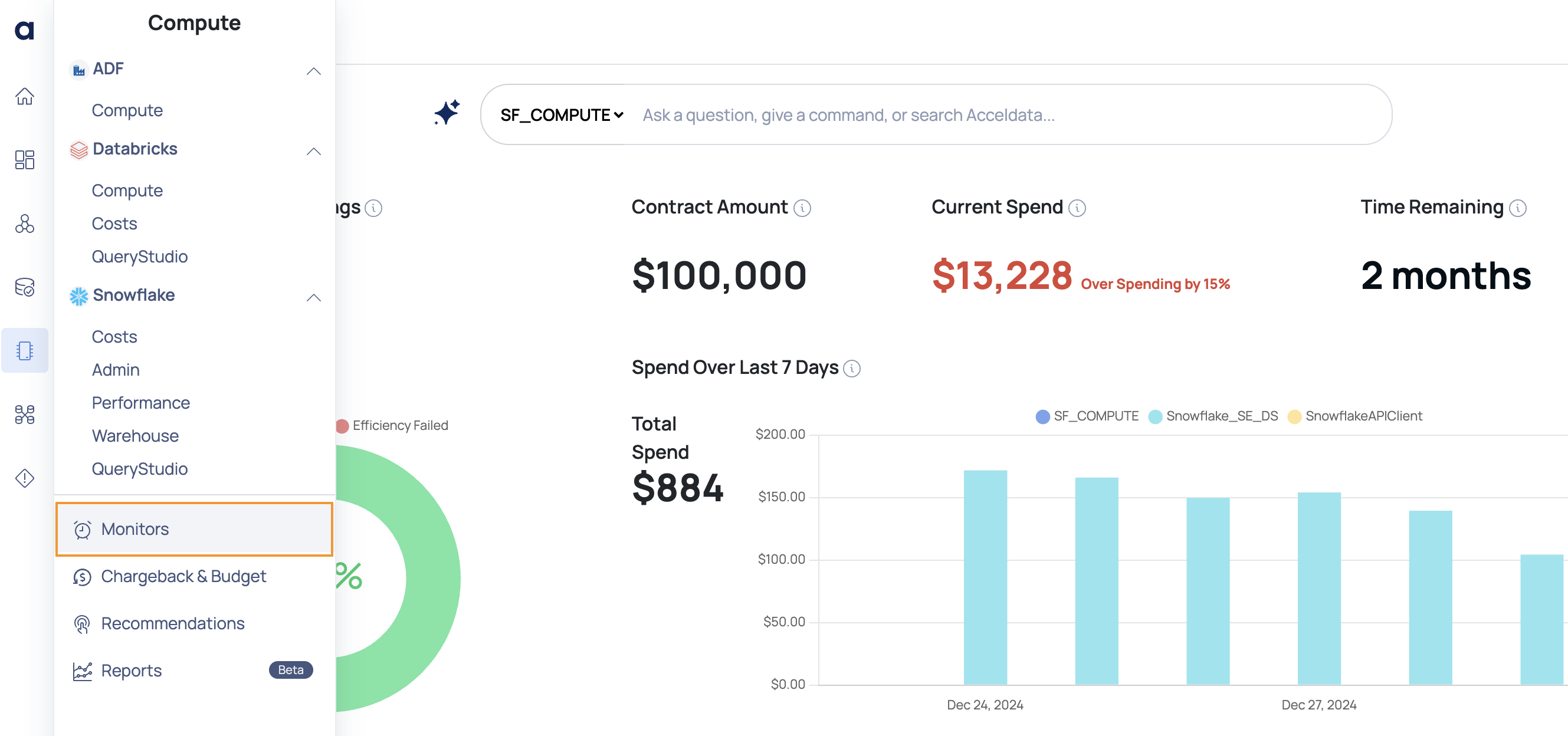Collapse the ADF section chevron
The height and width of the screenshot is (736, 1568).
tap(313, 71)
